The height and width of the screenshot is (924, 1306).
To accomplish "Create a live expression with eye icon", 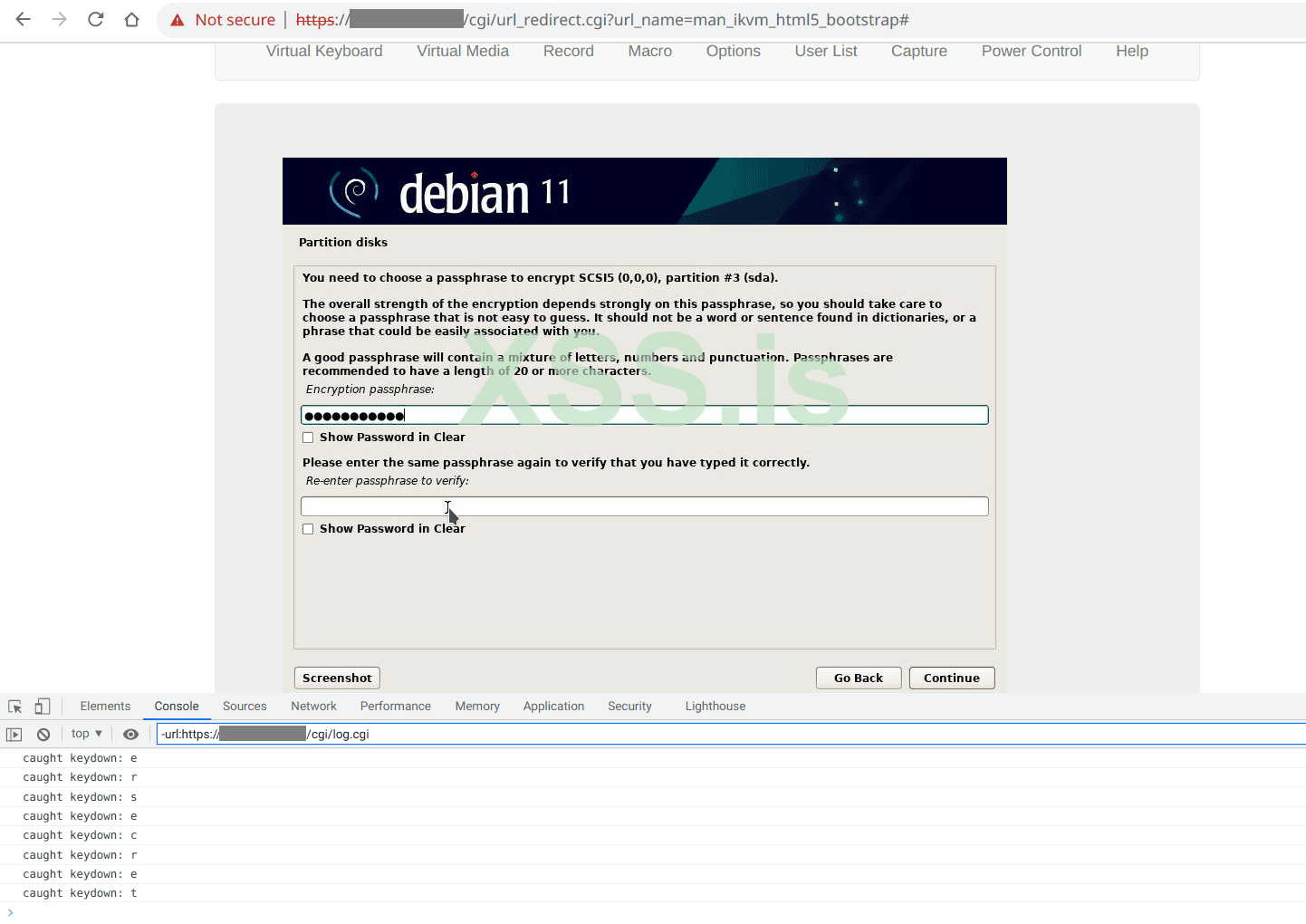I will click(x=130, y=735).
